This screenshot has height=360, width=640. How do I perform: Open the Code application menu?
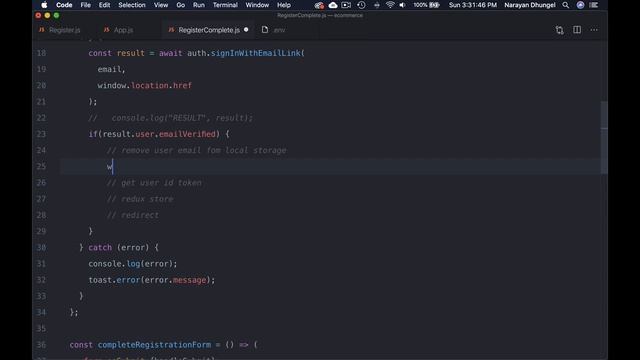click(64, 5)
